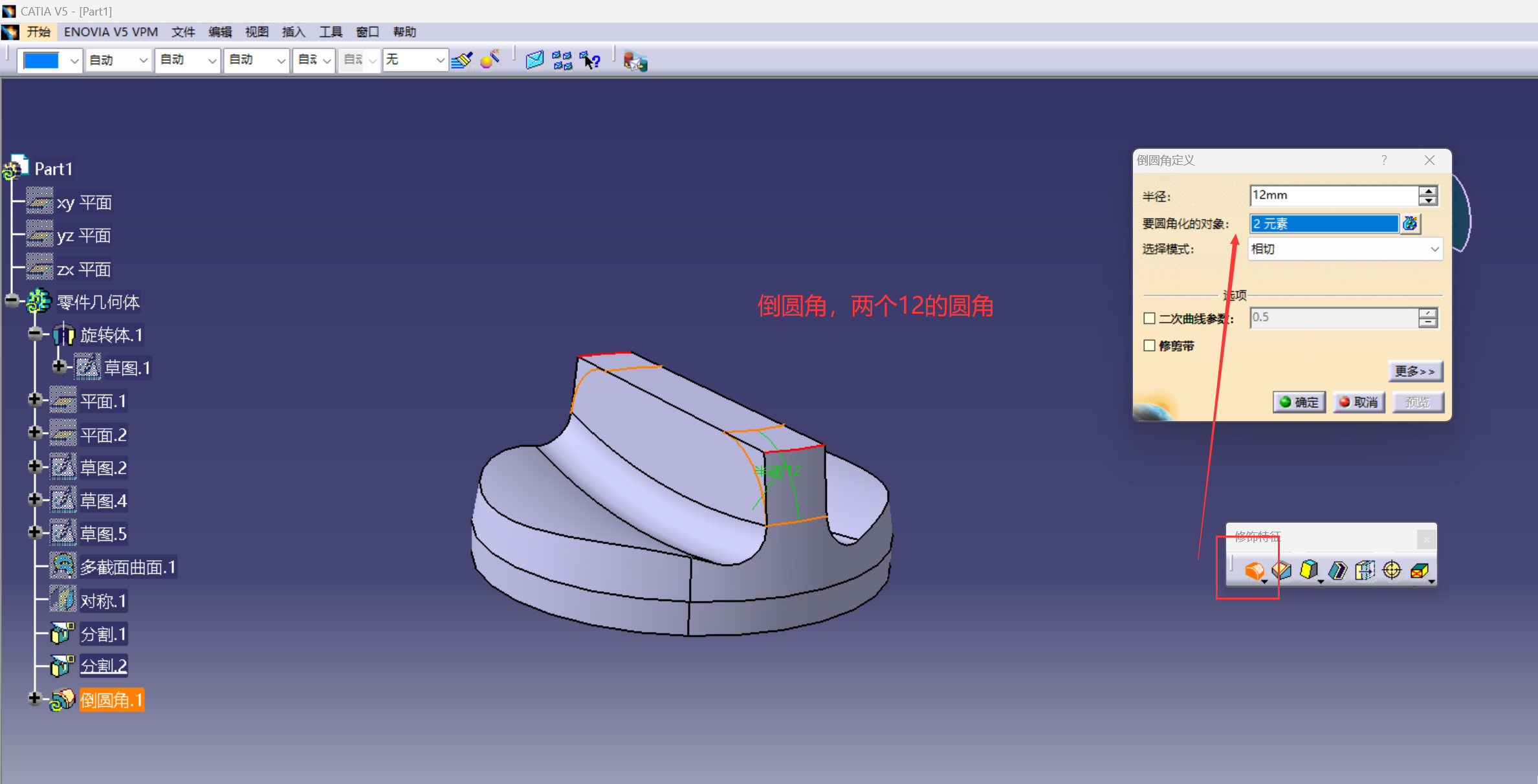Select the Thread/Tap crosshair icon
This screenshot has height=784, width=1538.
pyautogui.click(x=1392, y=571)
